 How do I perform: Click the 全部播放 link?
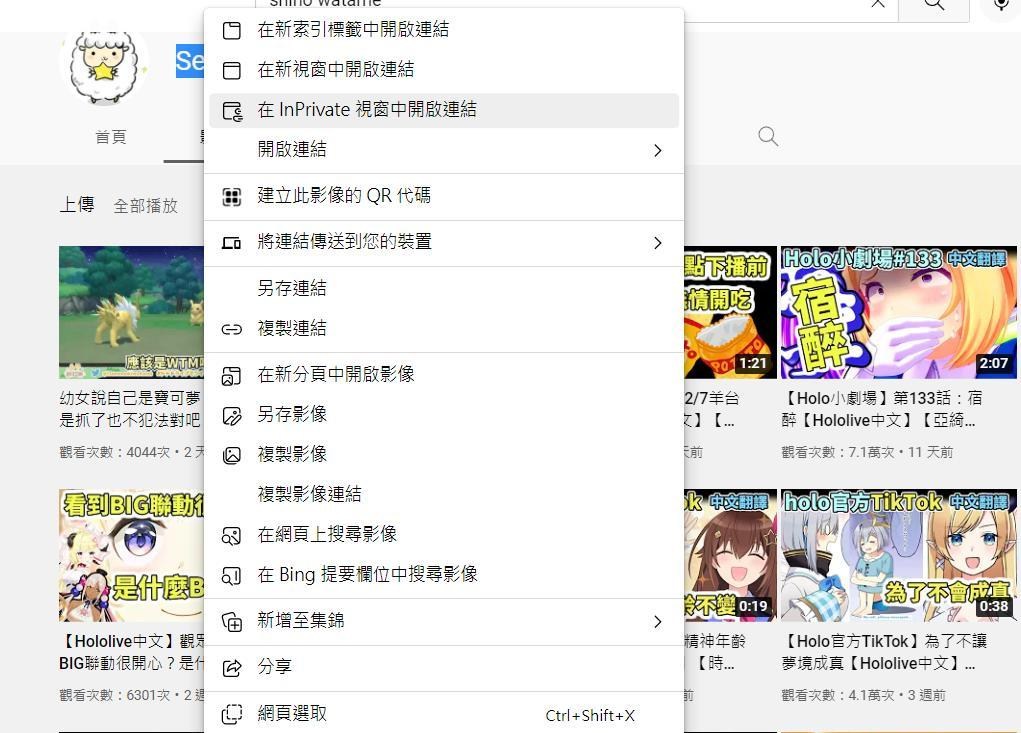tap(146, 206)
